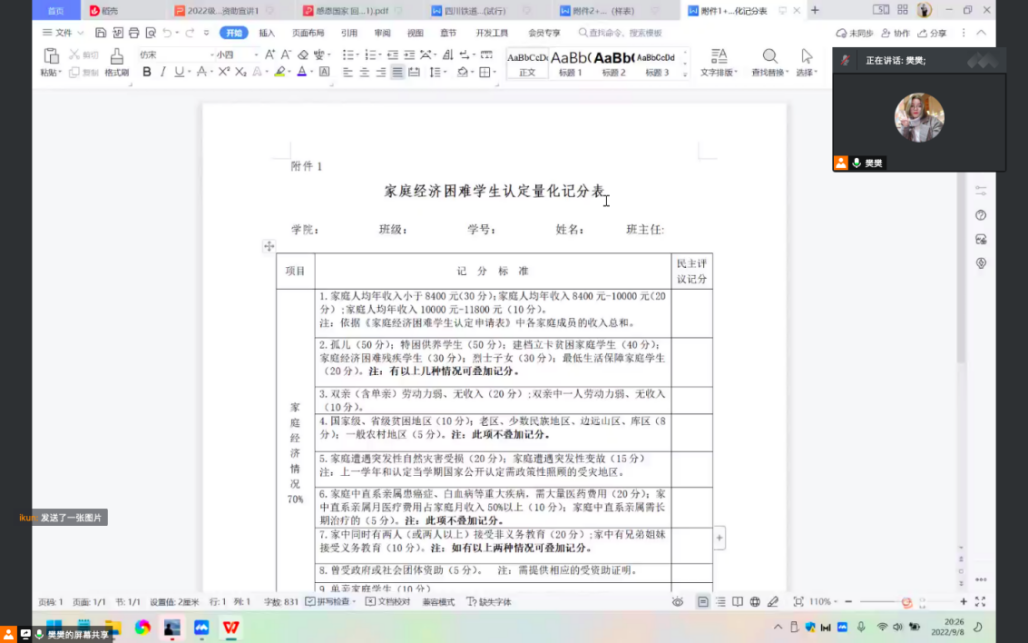Click the print icon in quick access bar
The height and width of the screenshot is (643, 1028).
[130, 33]
